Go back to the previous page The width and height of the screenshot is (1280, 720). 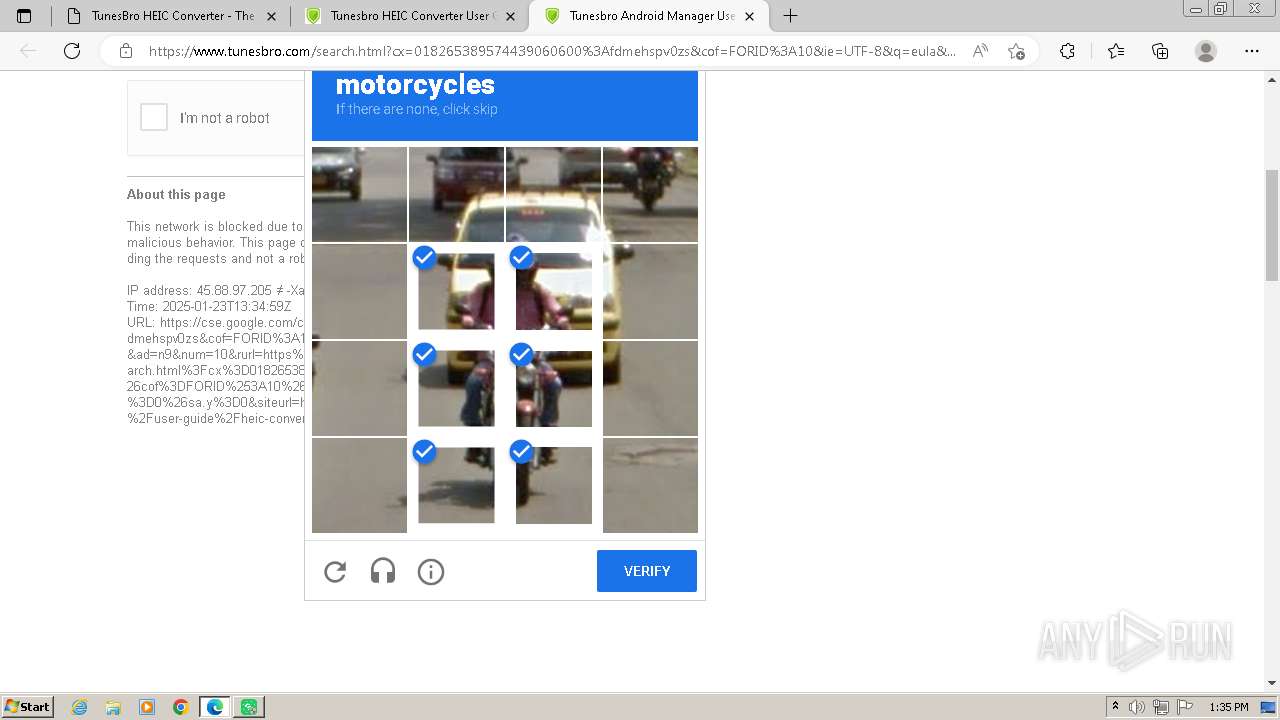(28, 51)
